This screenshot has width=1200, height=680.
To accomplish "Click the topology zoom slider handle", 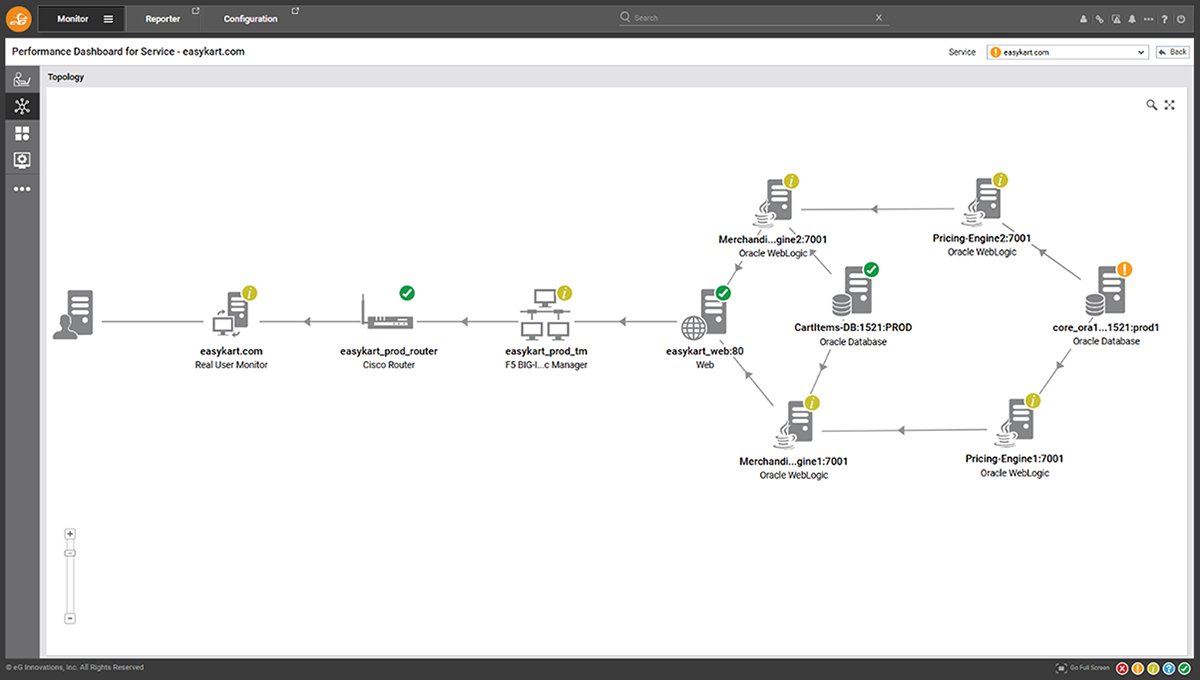I will click(x=70, y=553).
